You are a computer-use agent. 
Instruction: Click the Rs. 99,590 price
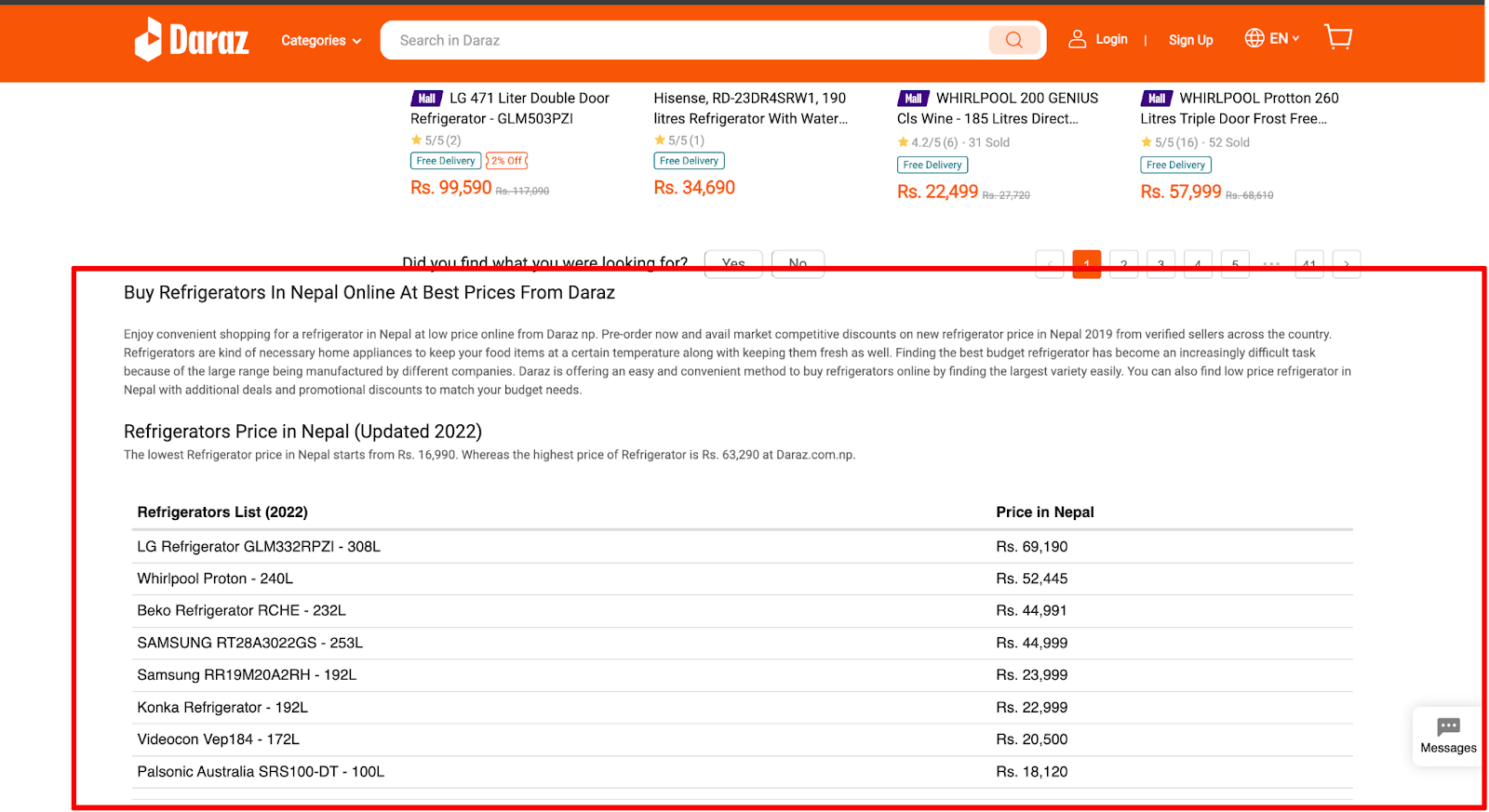[450, 188]
